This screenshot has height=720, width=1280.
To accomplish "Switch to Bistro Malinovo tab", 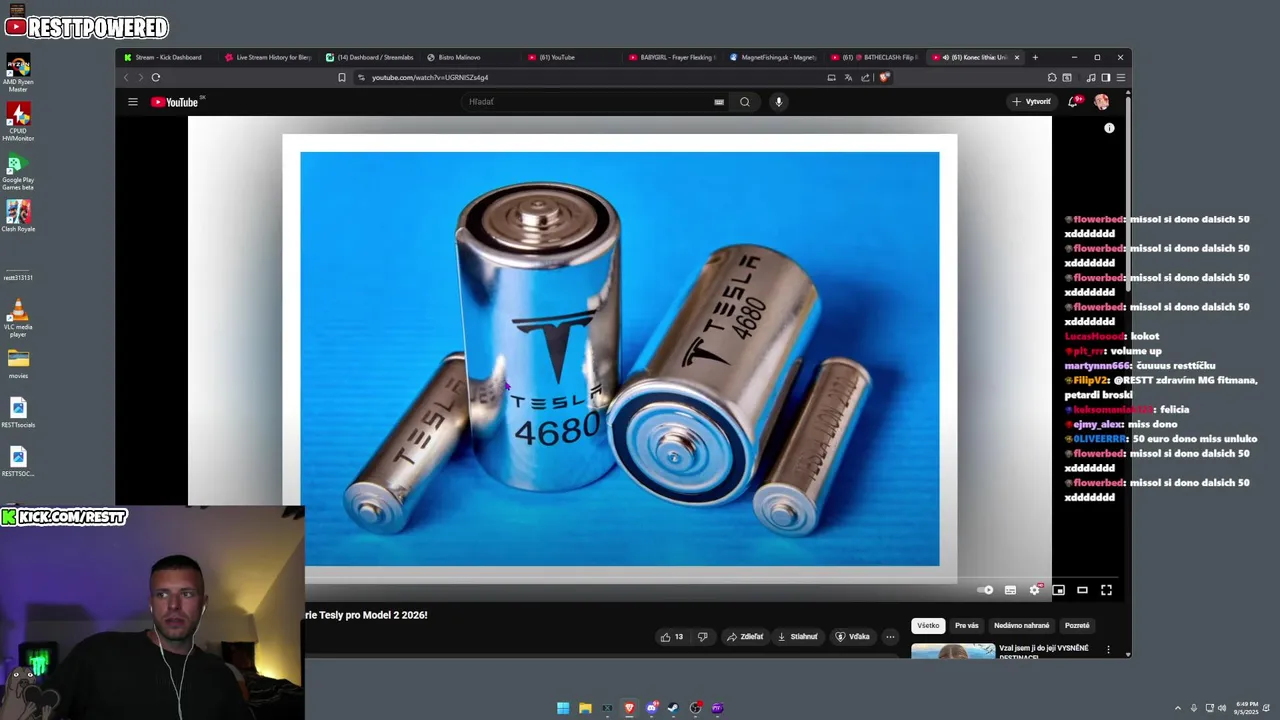I will point(470,57).
